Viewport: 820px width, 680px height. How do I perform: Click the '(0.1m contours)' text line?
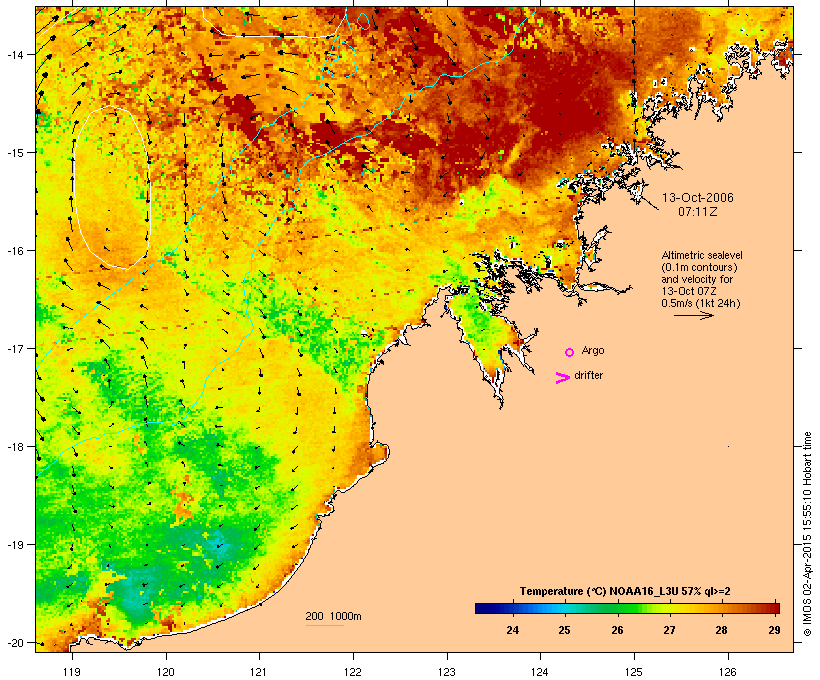tap(699, 267)
